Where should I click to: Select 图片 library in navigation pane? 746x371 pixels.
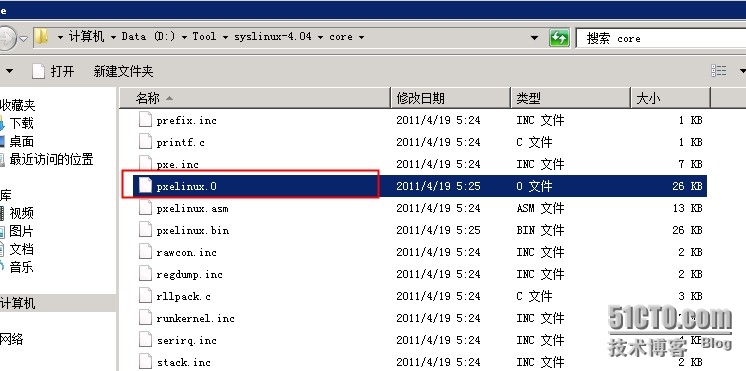coord(21,231)
